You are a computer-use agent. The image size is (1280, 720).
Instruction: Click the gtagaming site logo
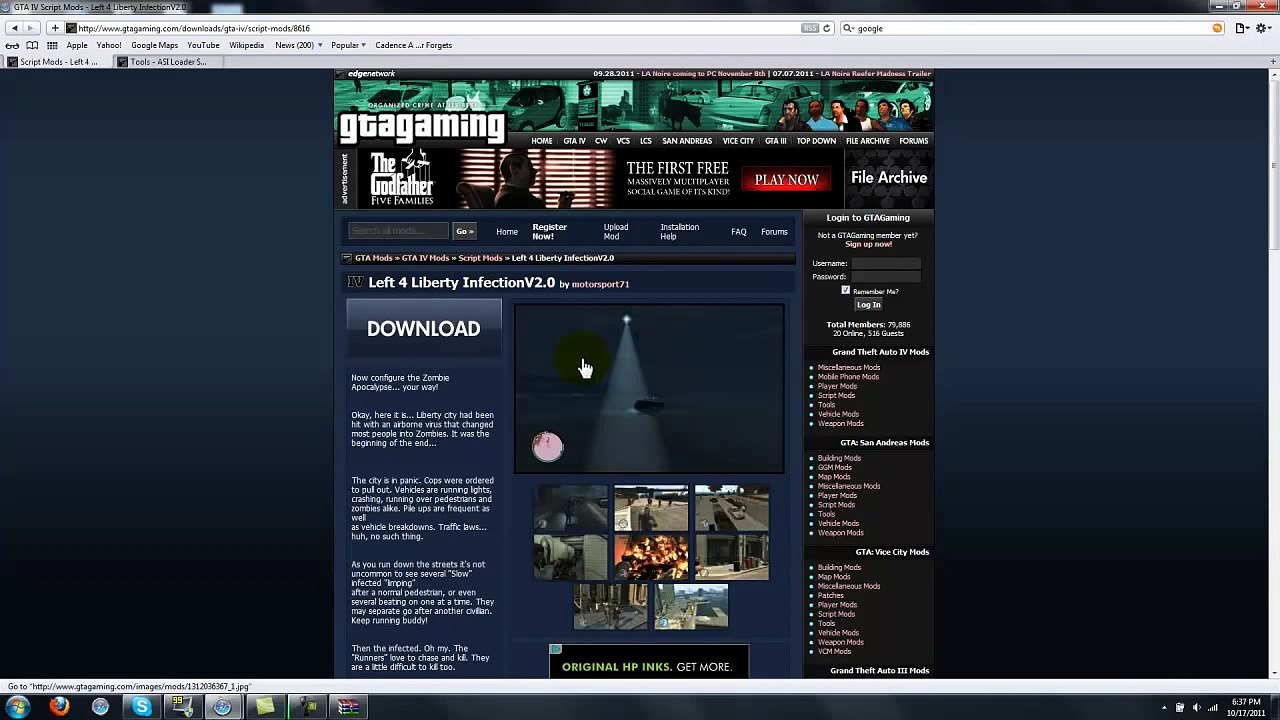click(x=422, y=125)
